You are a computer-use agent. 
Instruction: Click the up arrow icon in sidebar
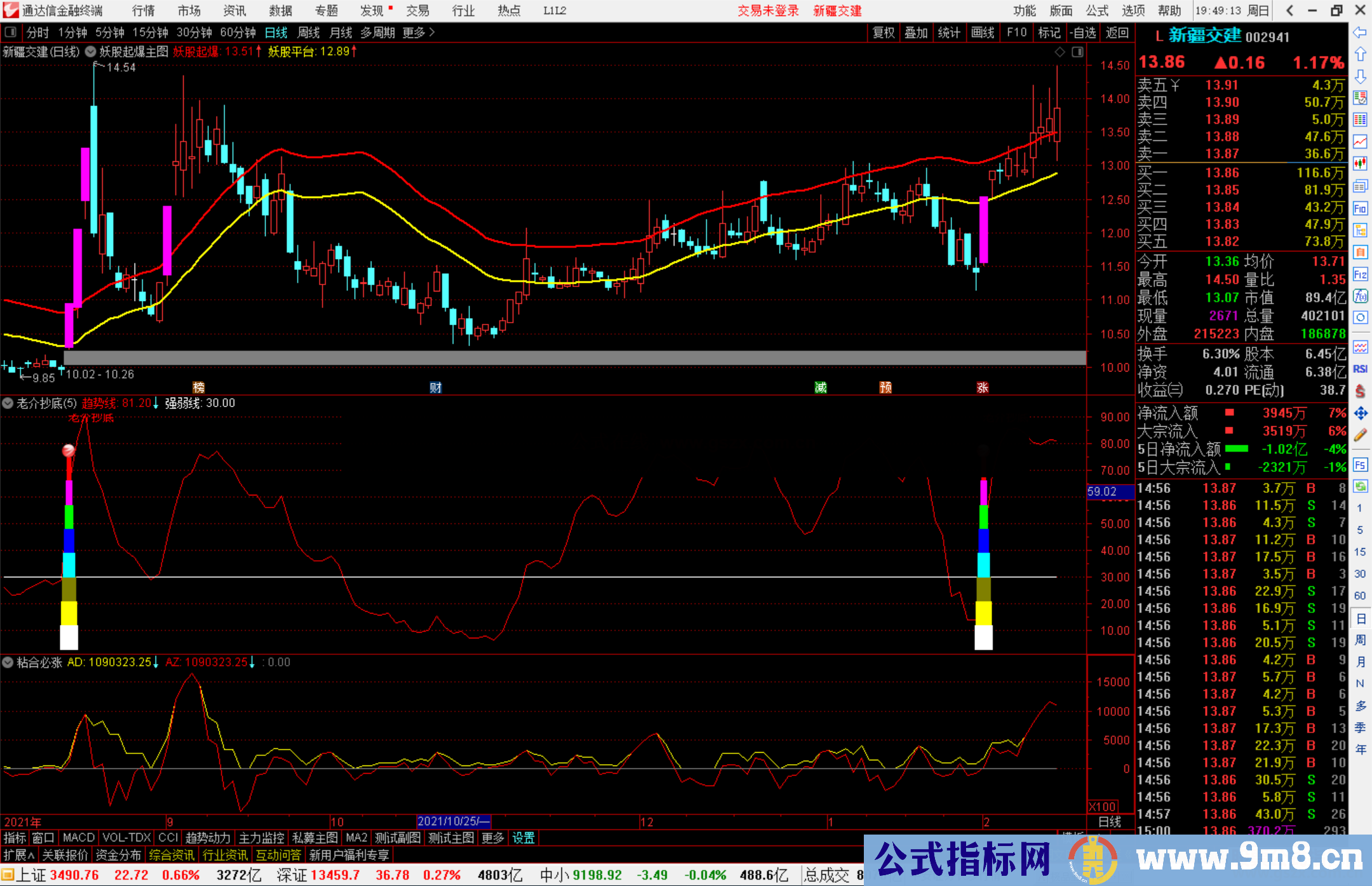(1360, 55)
